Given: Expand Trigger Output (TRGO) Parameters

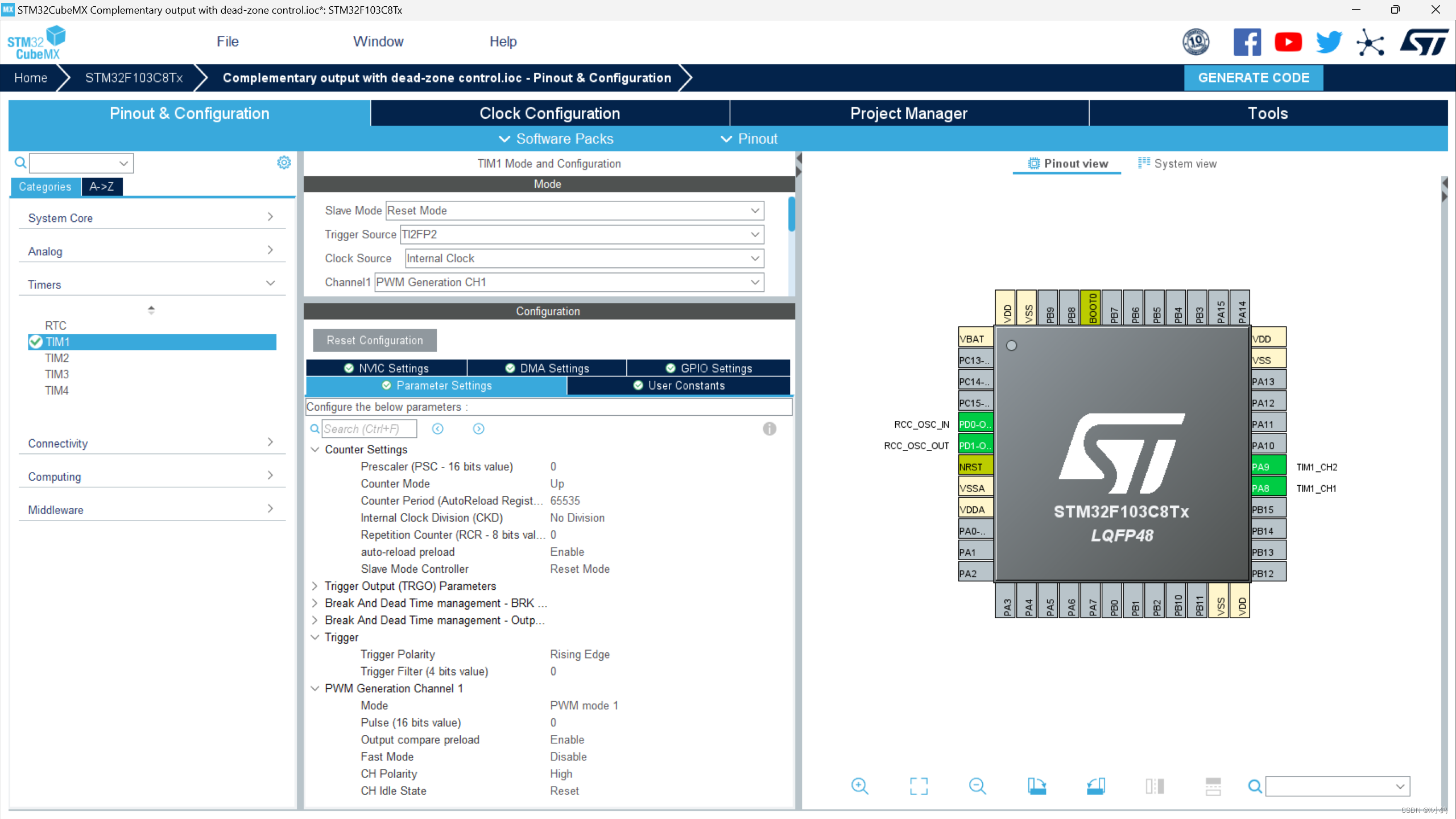Looking at the screenshot, I should [x=315, y=586].
